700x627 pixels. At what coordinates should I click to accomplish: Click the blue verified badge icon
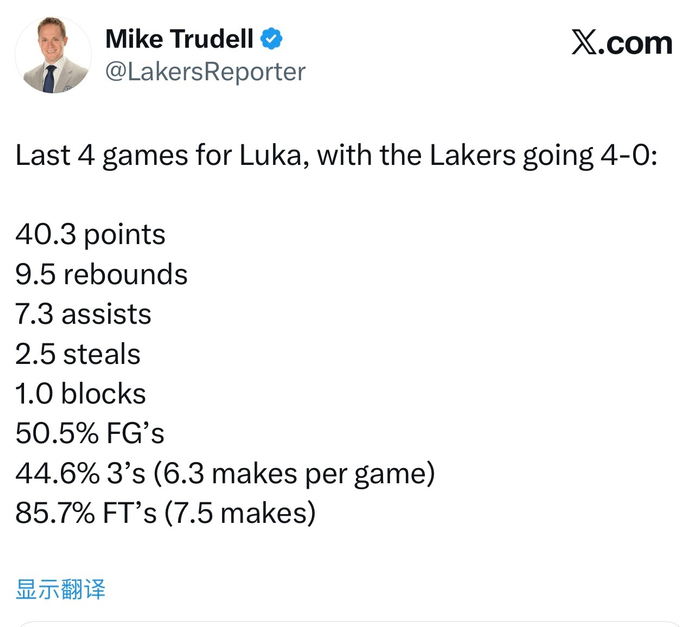(x=271, y=40)
